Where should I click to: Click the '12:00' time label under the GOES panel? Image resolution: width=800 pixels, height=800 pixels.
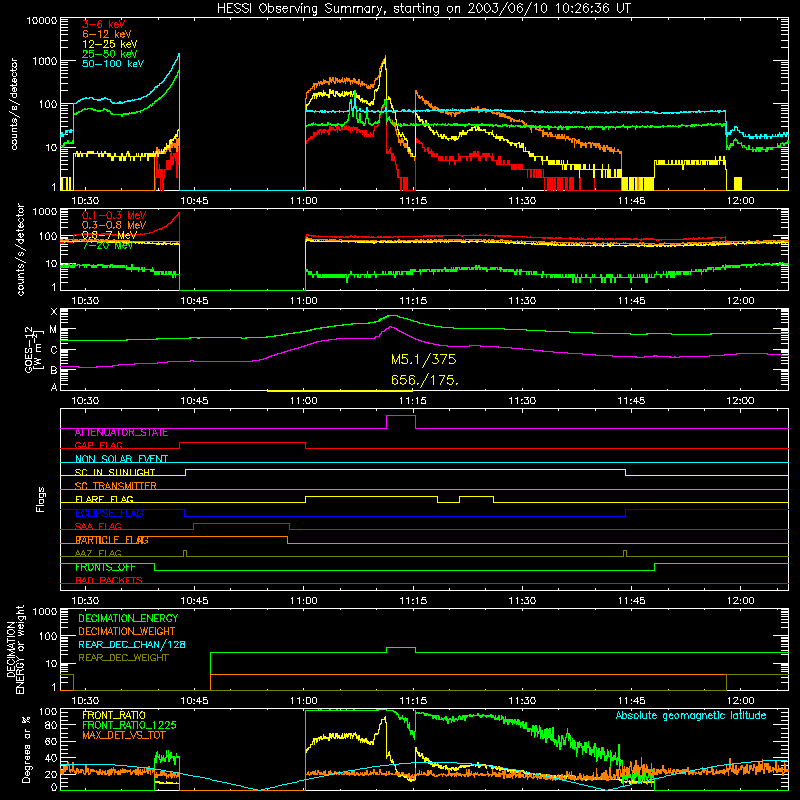740,401
